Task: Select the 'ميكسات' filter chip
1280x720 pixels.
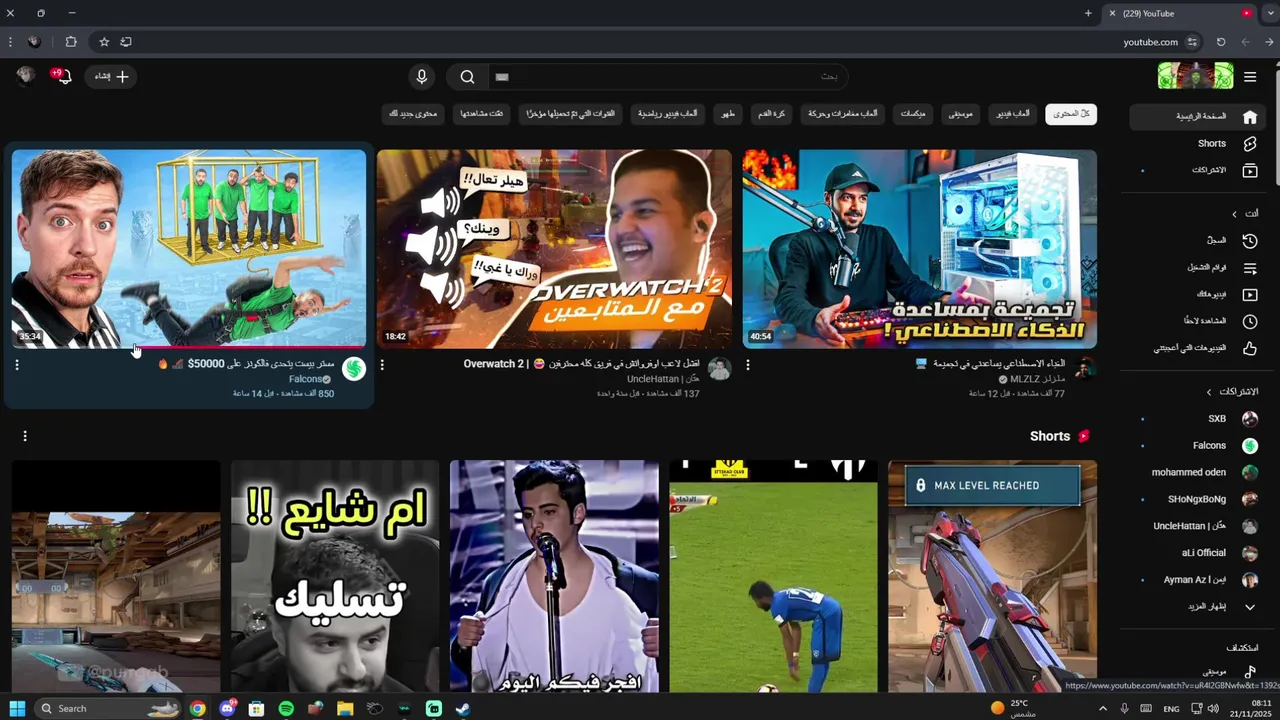Action: pos(913,114)
